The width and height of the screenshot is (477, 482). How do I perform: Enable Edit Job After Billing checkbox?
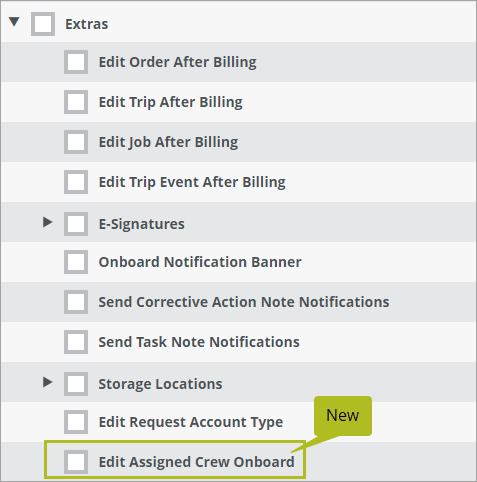(x=76, y=142)
